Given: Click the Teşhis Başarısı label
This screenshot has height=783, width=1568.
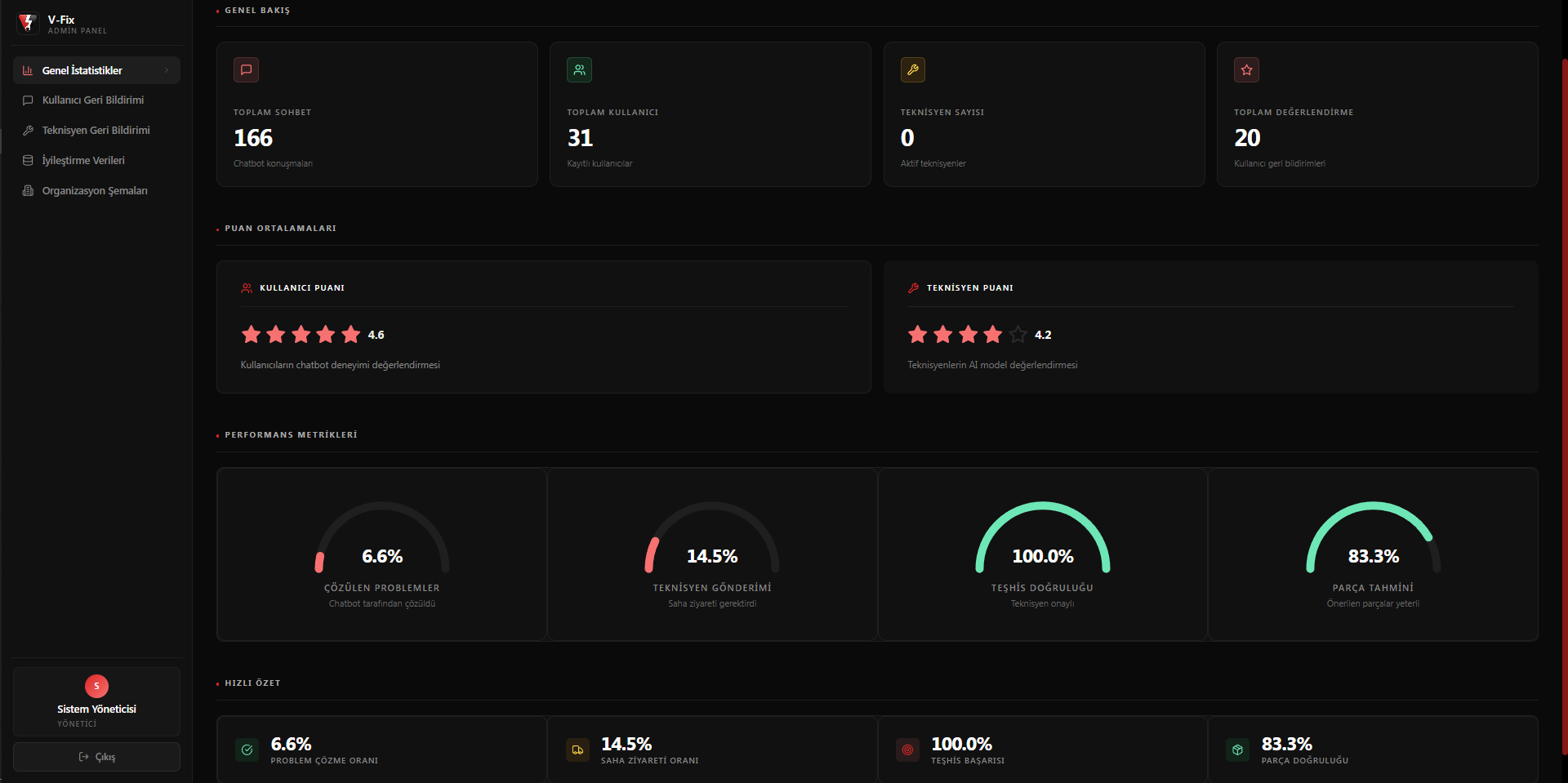Looking at the screenshot, I should (968, 761).
